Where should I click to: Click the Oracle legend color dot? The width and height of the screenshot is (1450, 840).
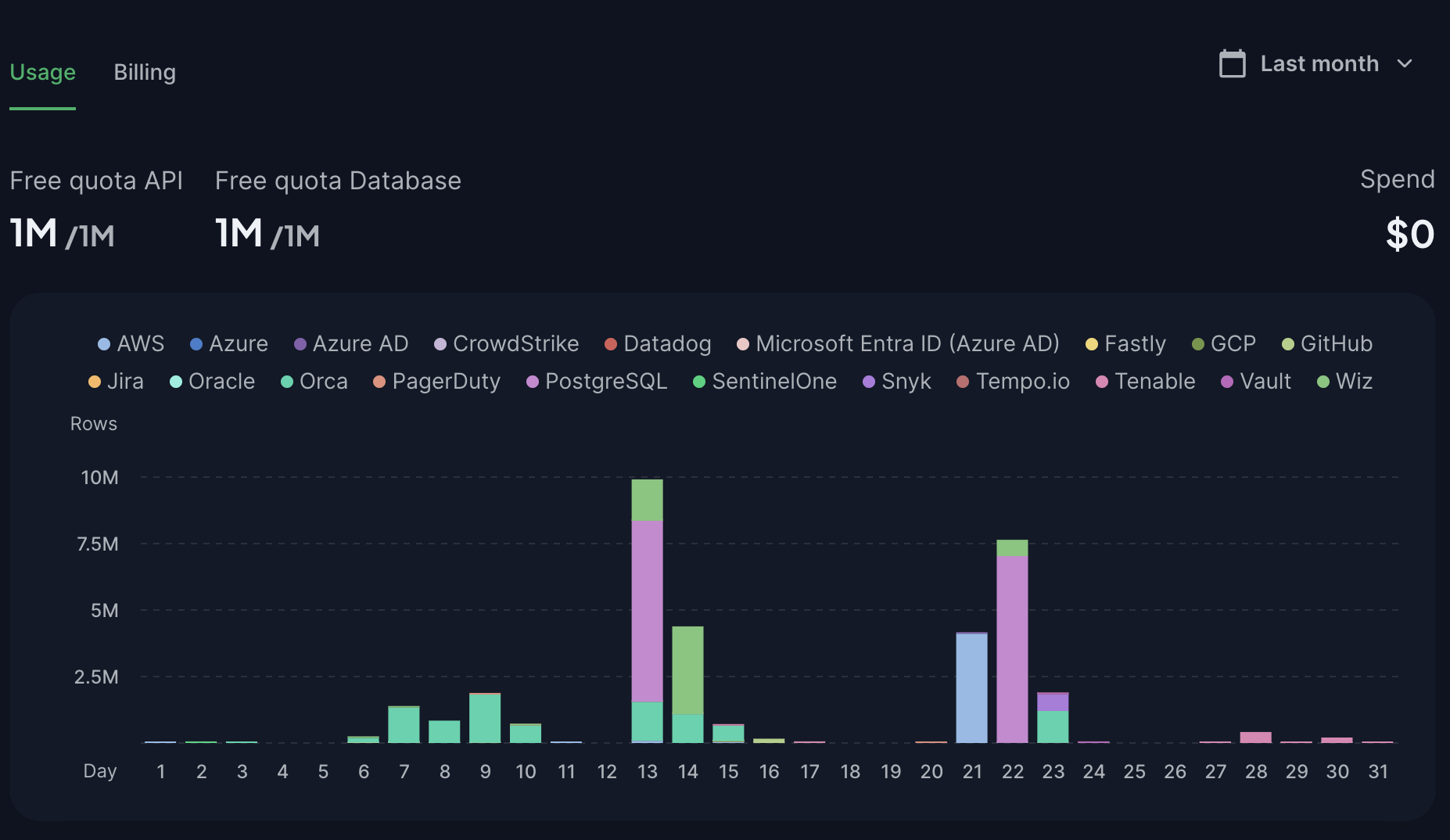(176, 382)
